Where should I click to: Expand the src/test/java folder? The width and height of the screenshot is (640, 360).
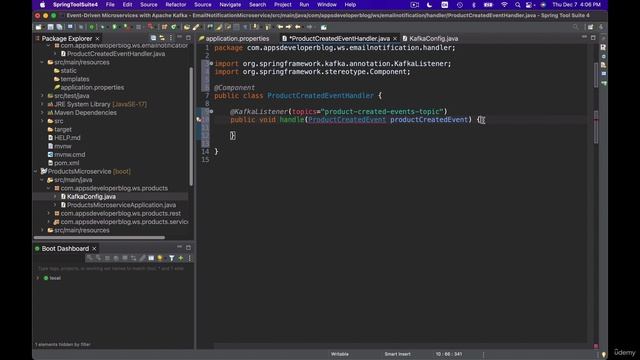coord(42,96)
